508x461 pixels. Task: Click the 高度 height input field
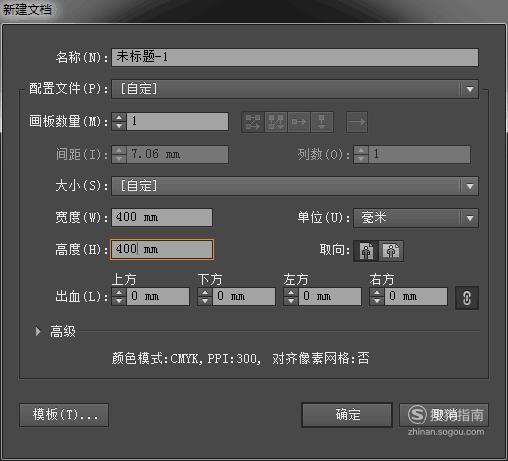[x=162, y=249]
